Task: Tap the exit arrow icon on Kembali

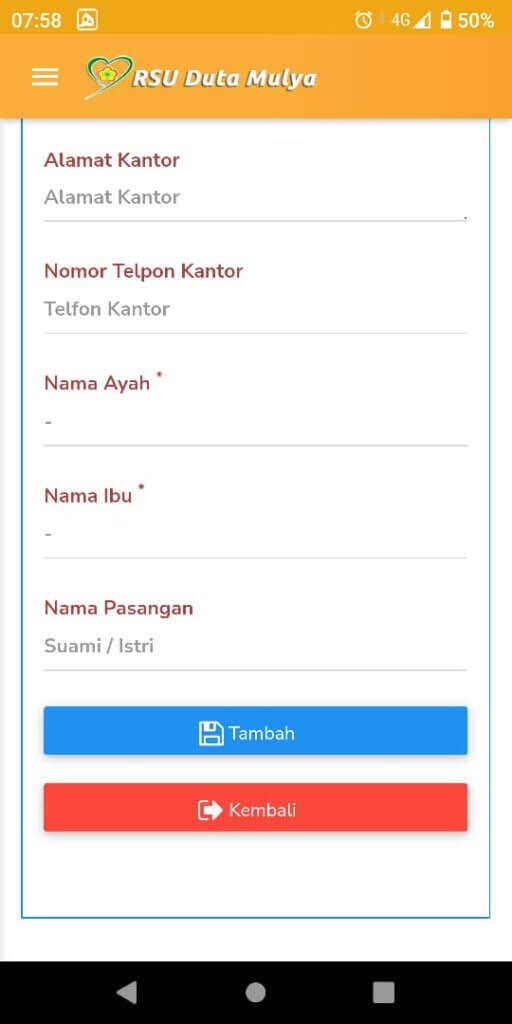Action: coord(210,810)
